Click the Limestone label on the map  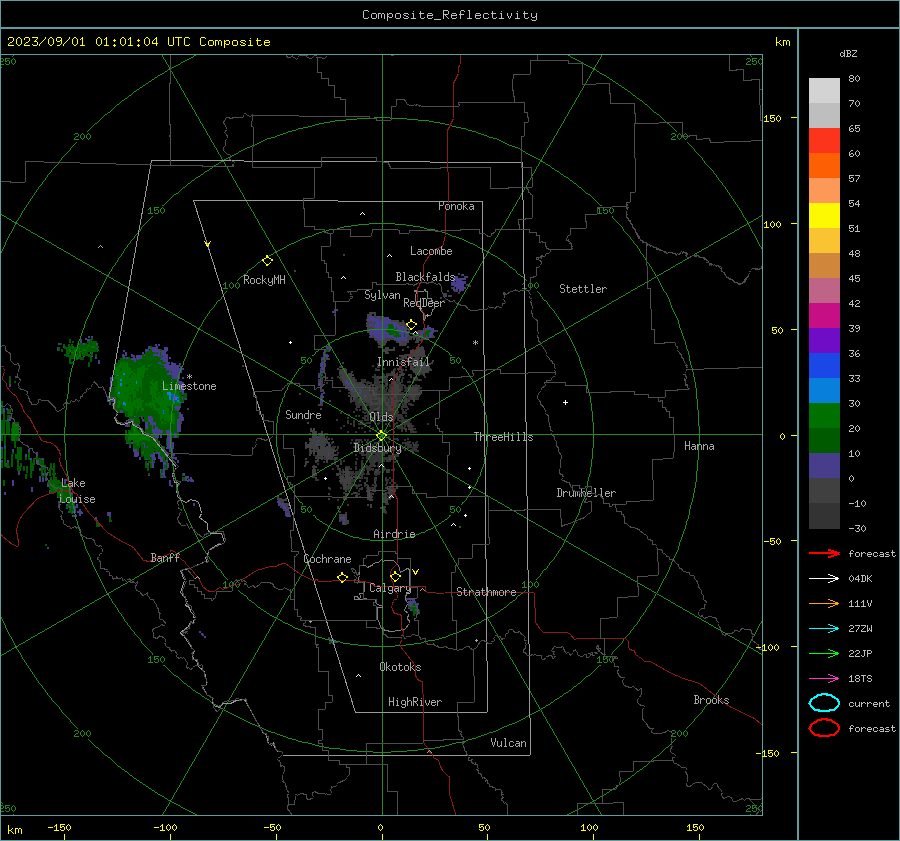pos(189,386)
